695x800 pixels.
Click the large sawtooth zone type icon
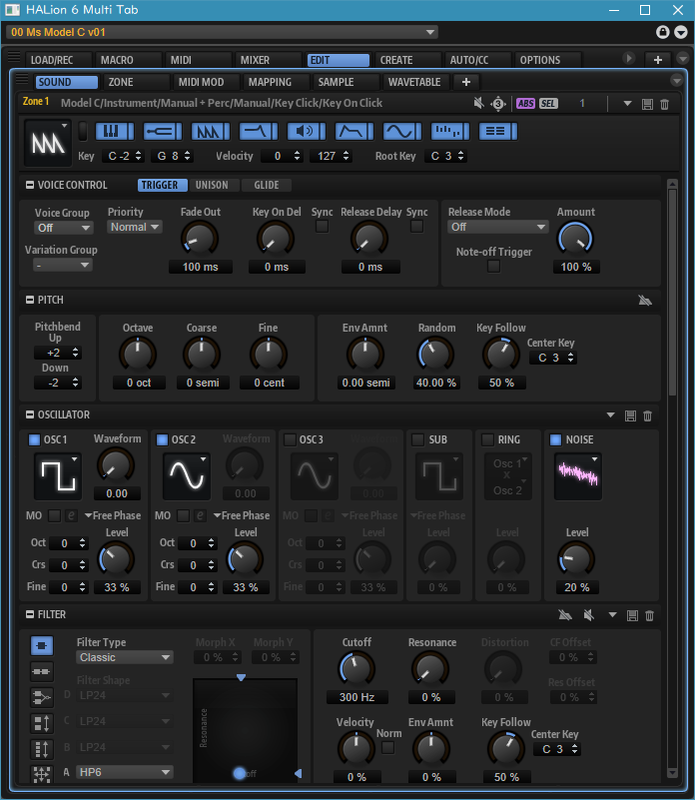[x=48, y=143]
